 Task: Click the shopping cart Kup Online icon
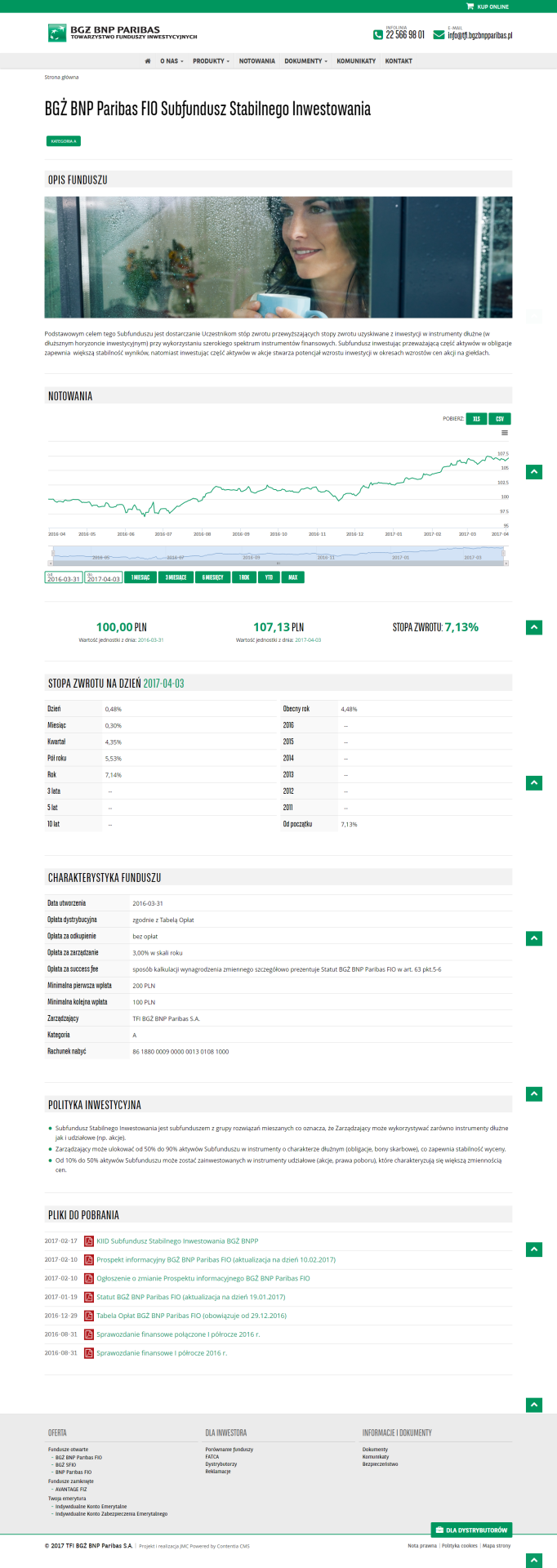pyautogui.click(x=470, y=7)
